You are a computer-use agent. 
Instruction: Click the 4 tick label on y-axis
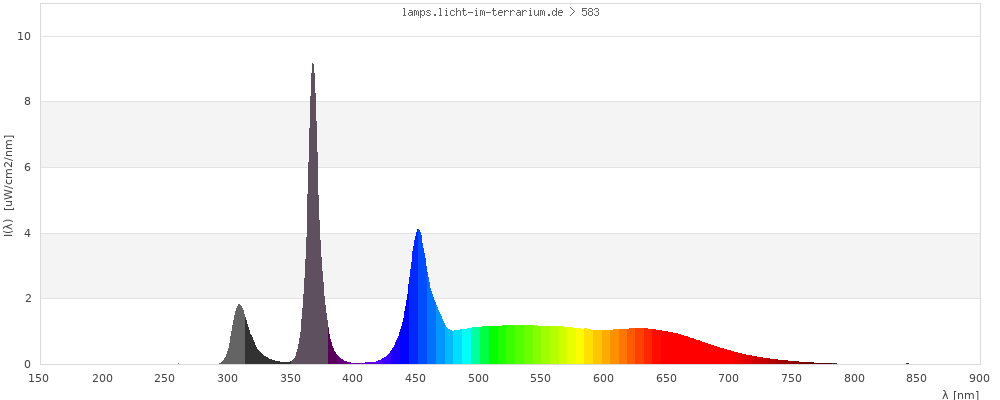(28, 233)
